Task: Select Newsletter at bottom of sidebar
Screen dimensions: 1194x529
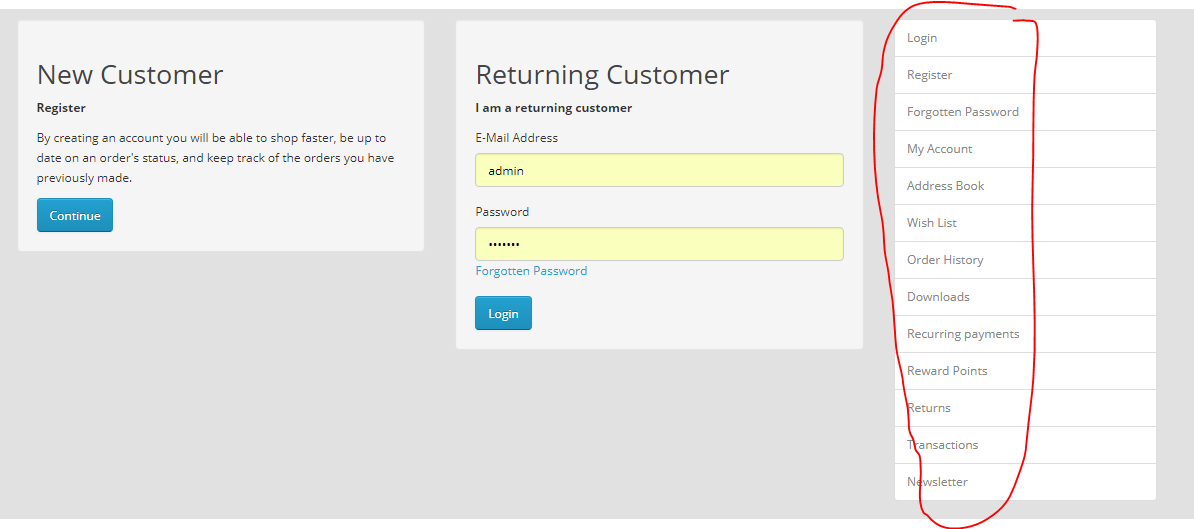Action: [1025, 483]
